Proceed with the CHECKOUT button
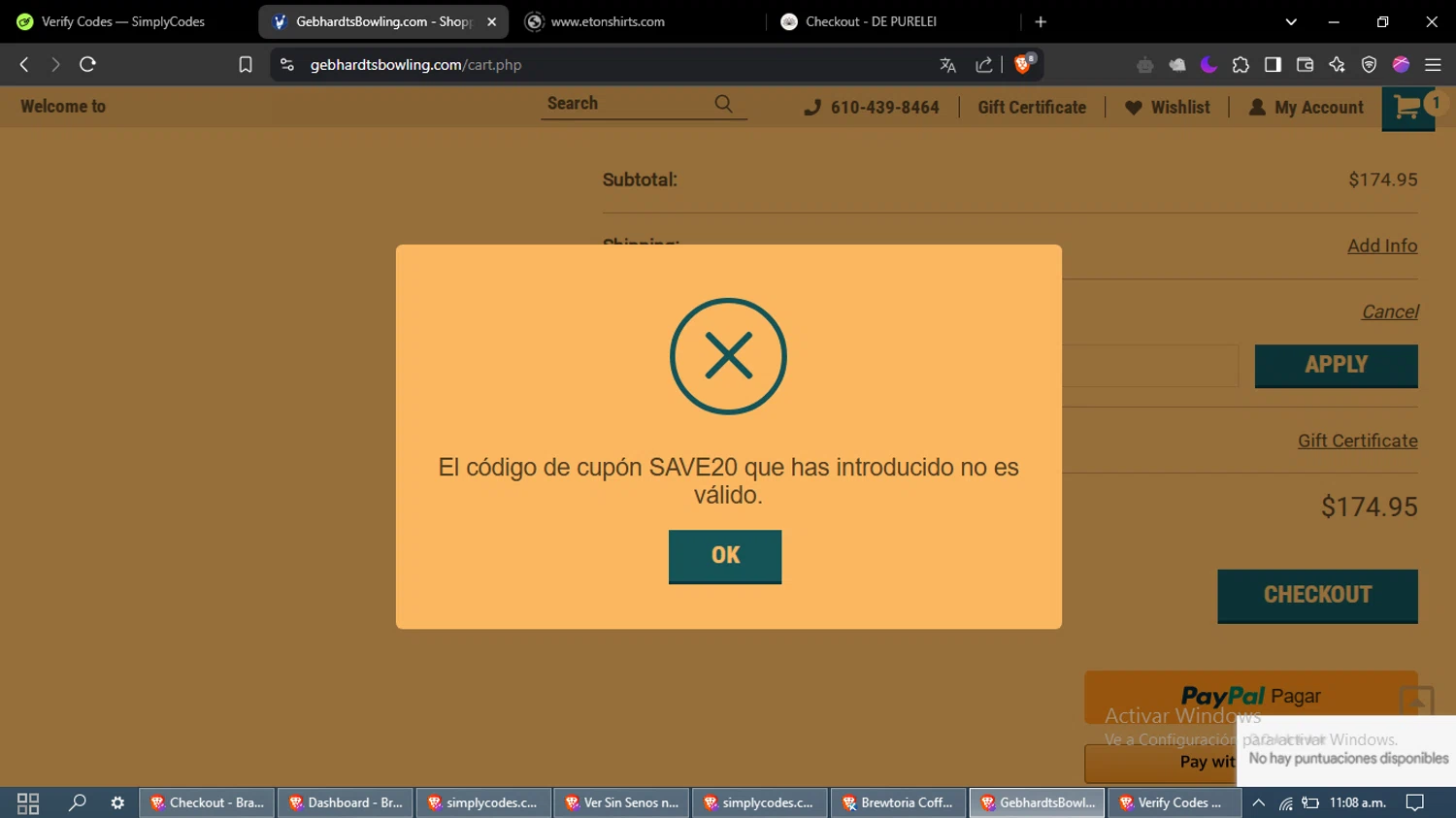The height and width of the screenshot is (818, 1456). pos(1317,596)
